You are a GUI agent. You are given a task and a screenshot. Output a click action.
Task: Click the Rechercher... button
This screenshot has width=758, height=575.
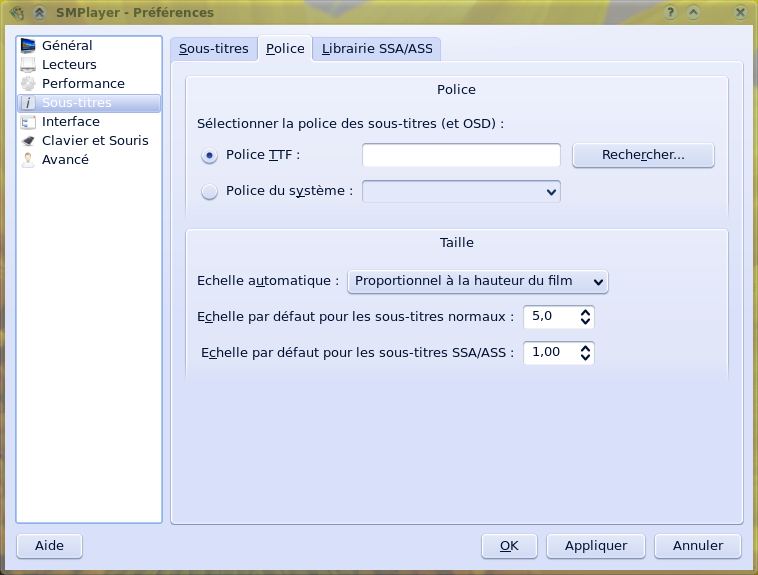[x=643, y=155]
